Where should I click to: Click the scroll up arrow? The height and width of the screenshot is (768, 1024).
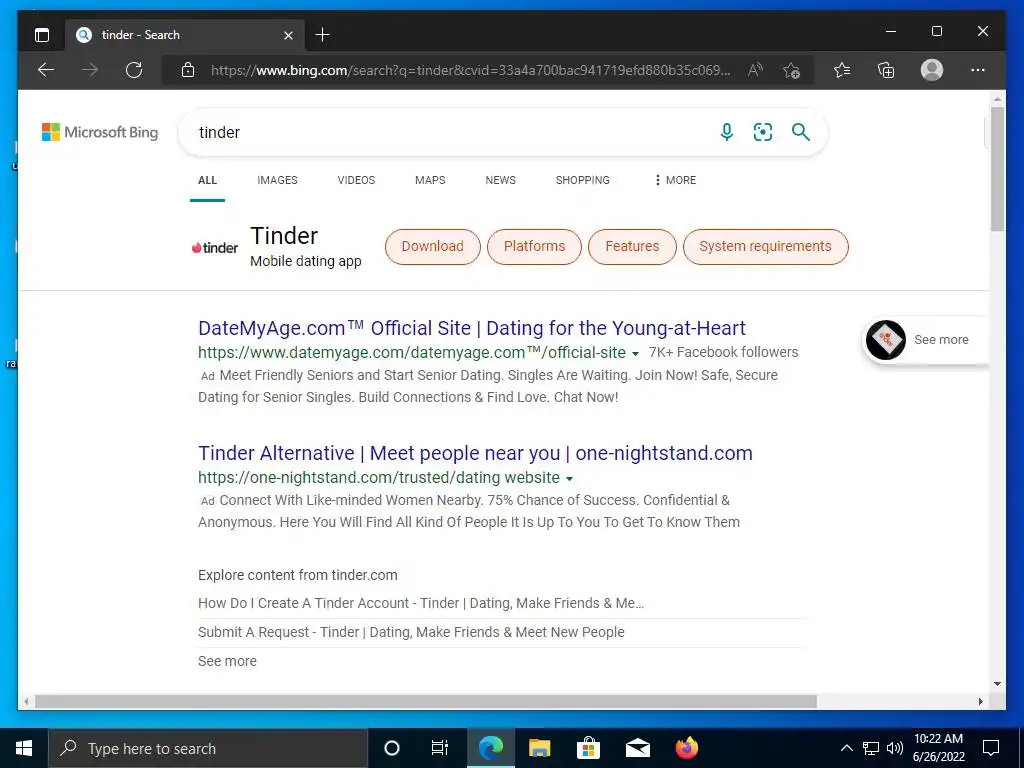pos(997,99)
